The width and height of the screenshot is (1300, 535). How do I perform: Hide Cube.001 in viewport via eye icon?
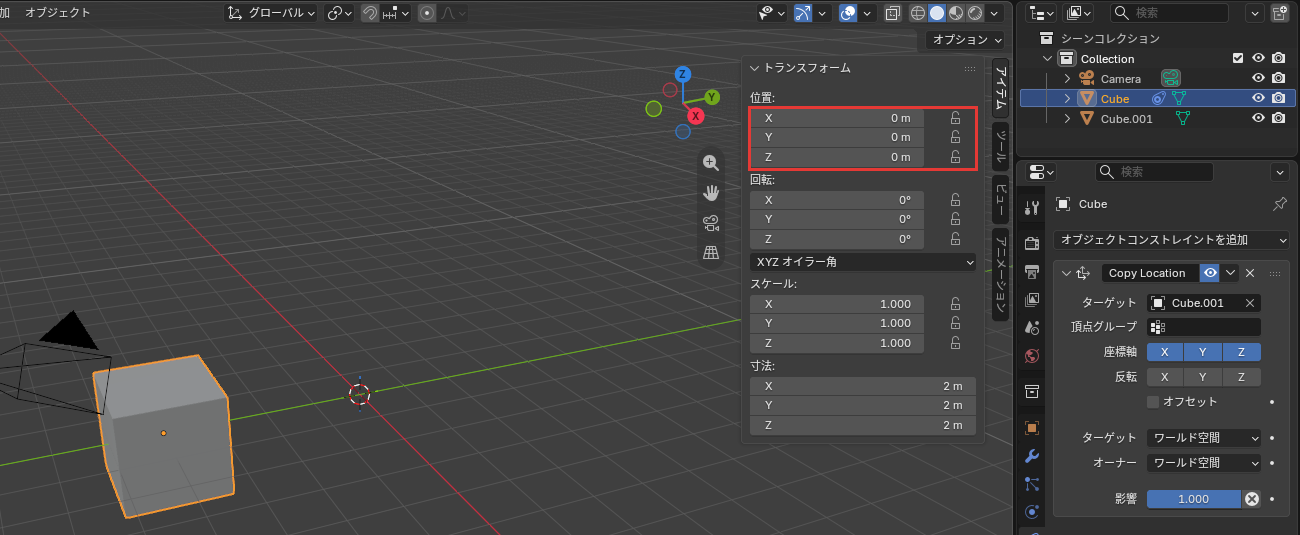tap(1258, 118)
